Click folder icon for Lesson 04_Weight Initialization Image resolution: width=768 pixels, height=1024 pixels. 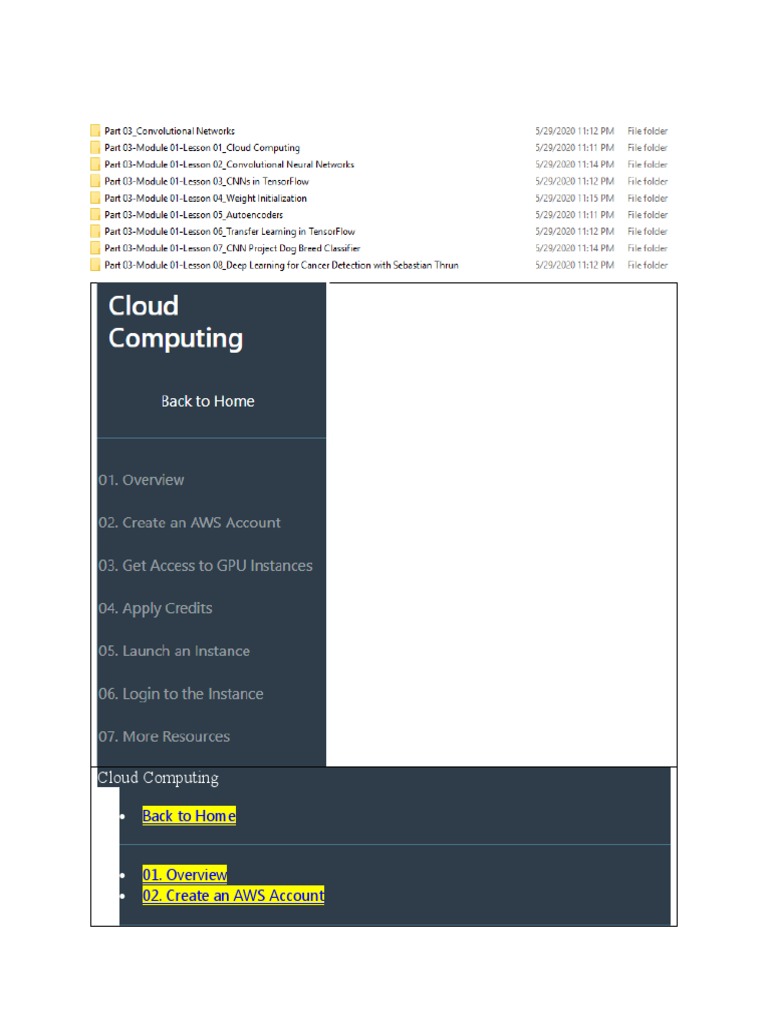95,198
